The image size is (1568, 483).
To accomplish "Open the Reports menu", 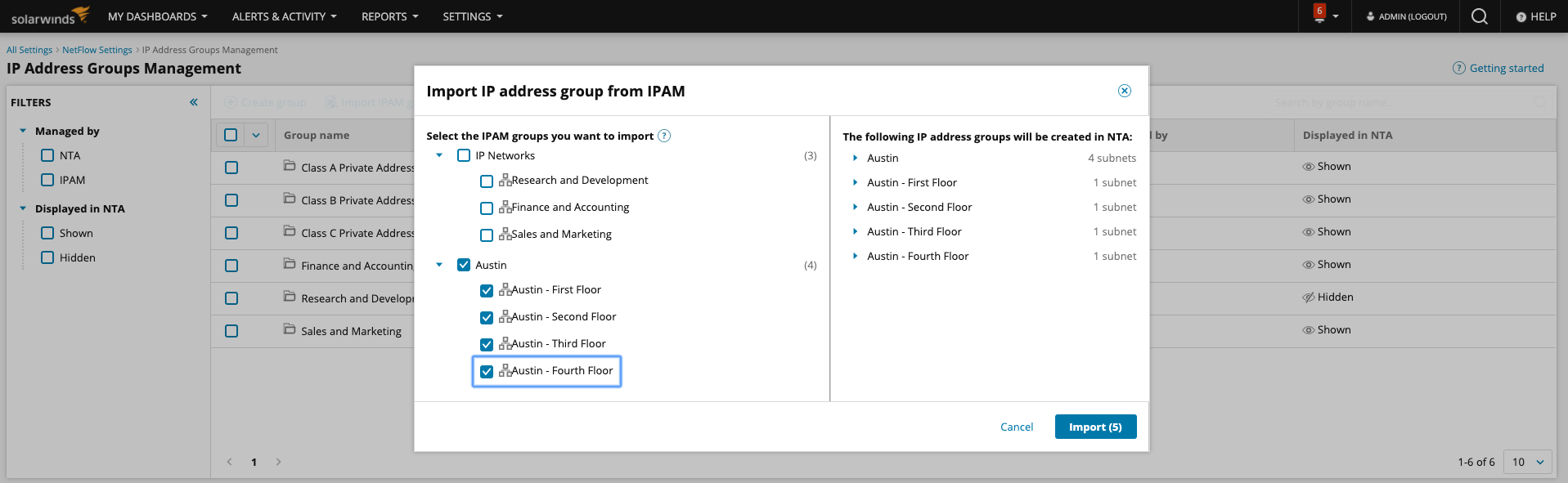I will [389, 16].
